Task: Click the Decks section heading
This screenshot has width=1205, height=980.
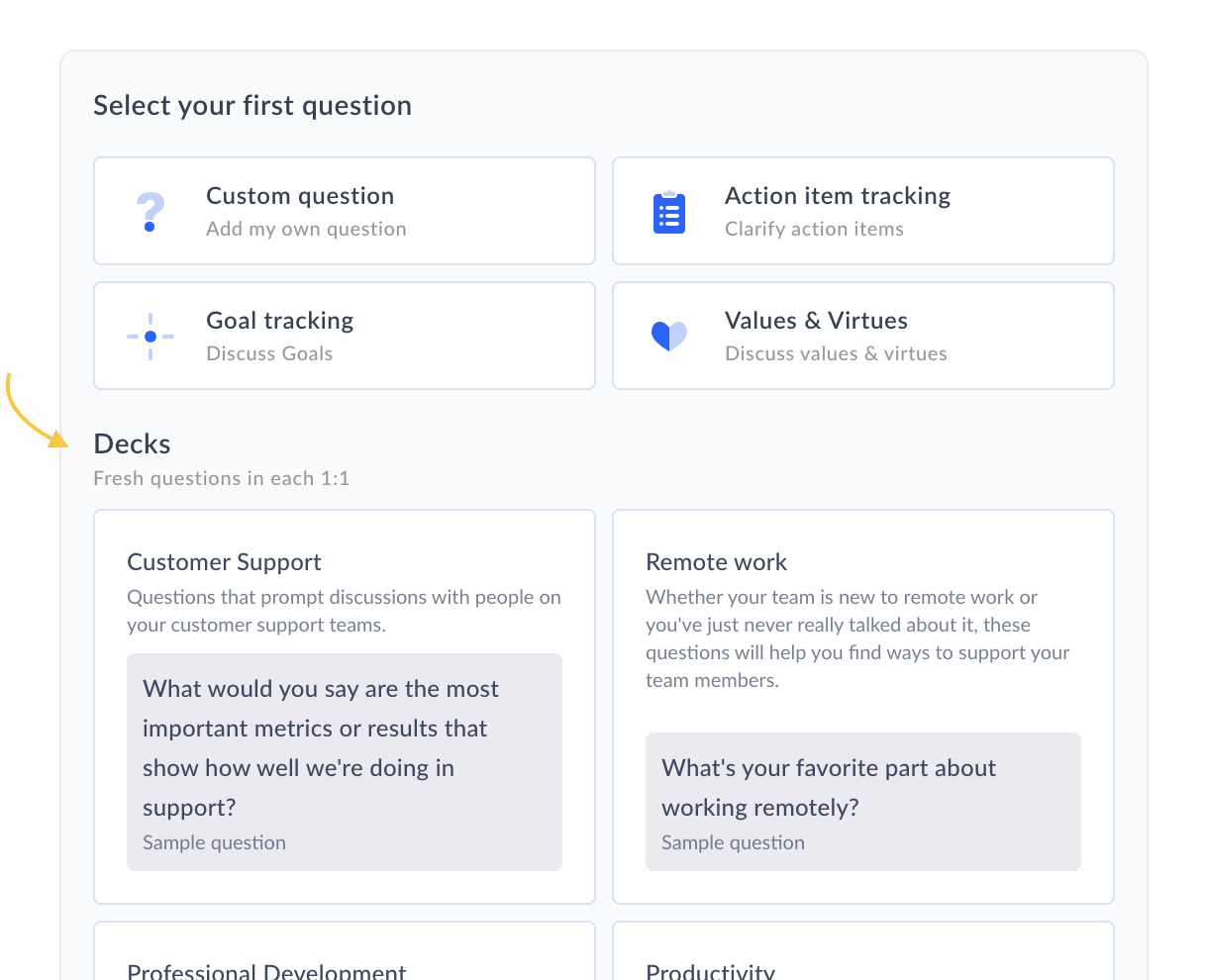Action: (x=132, y=444)
